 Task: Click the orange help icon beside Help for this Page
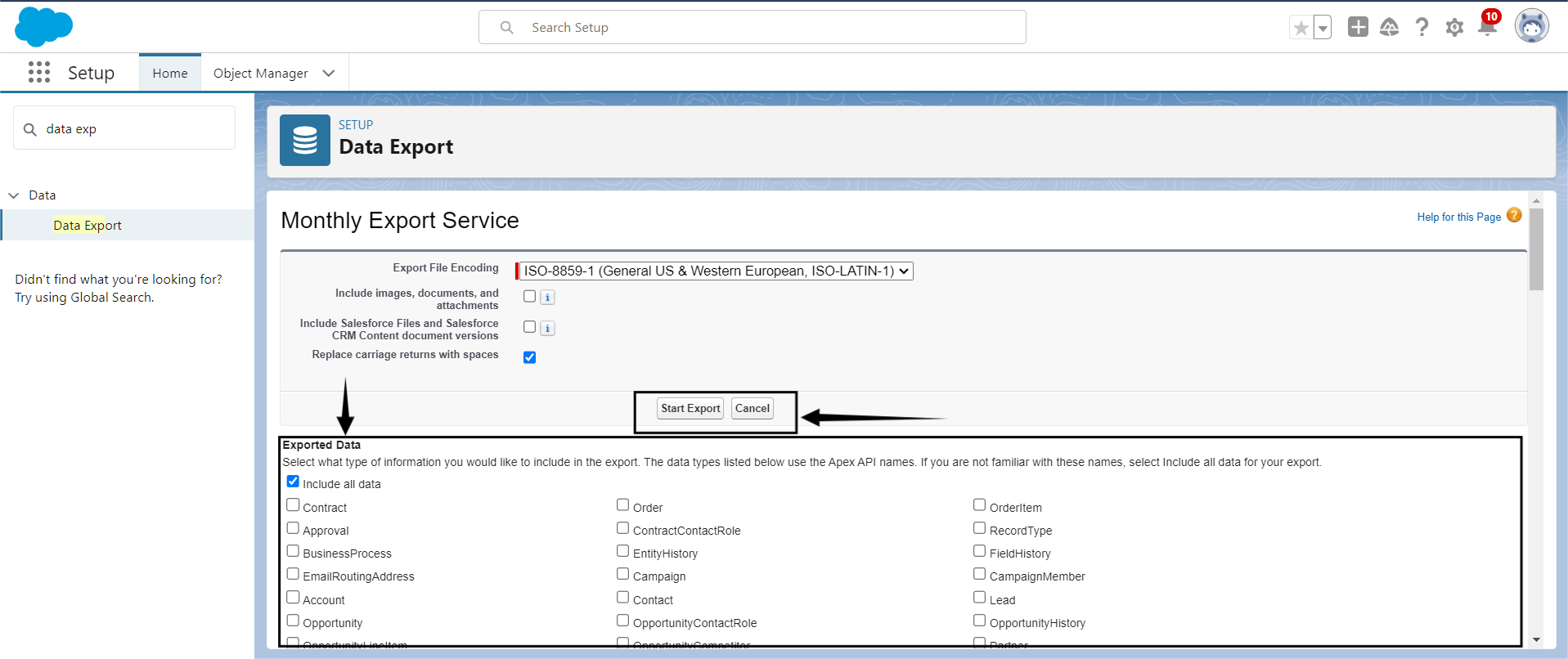pyautogui.click(x=1514, y=215)
